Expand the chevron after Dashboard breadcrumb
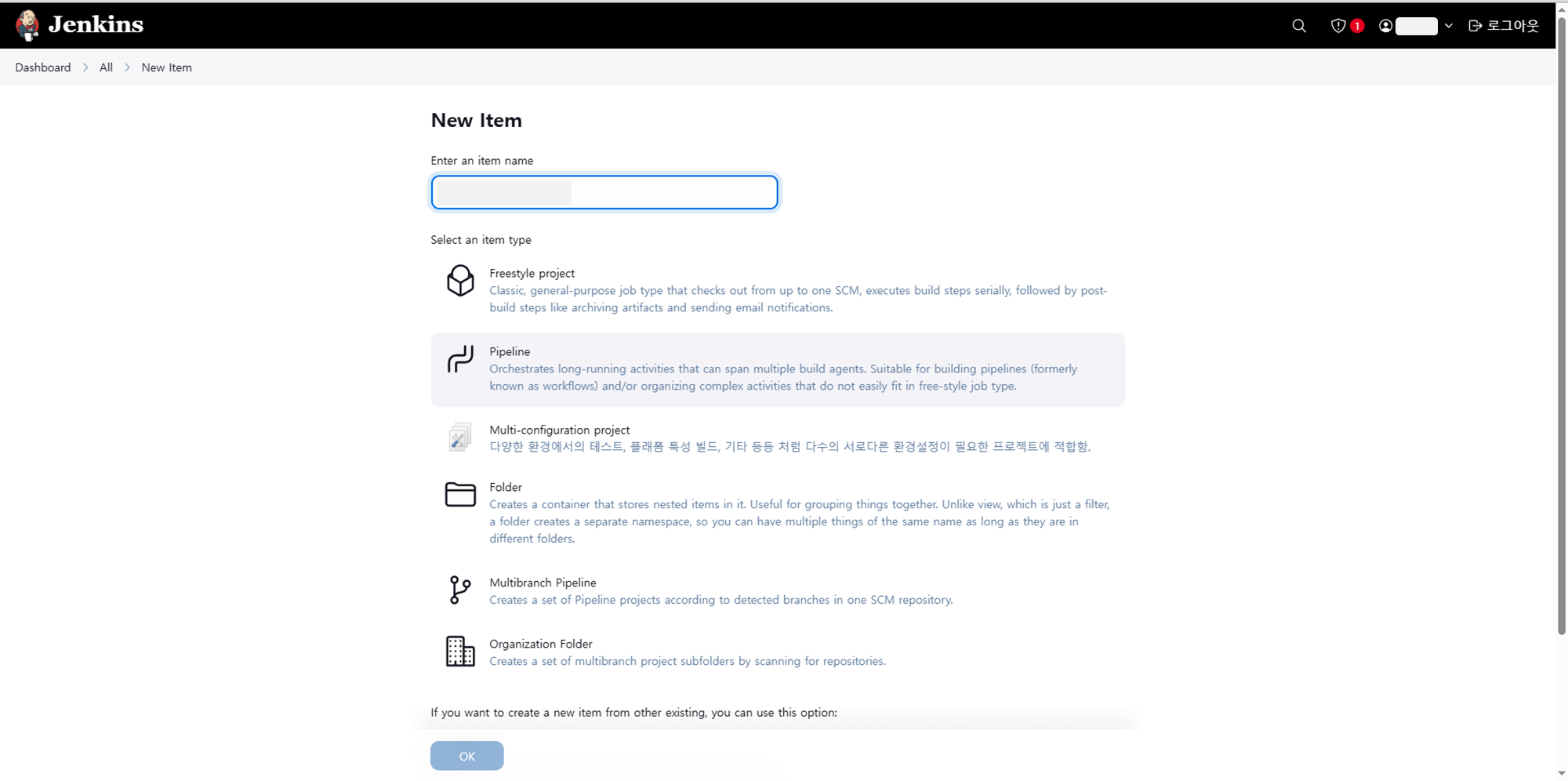 [x=85, y=67]
